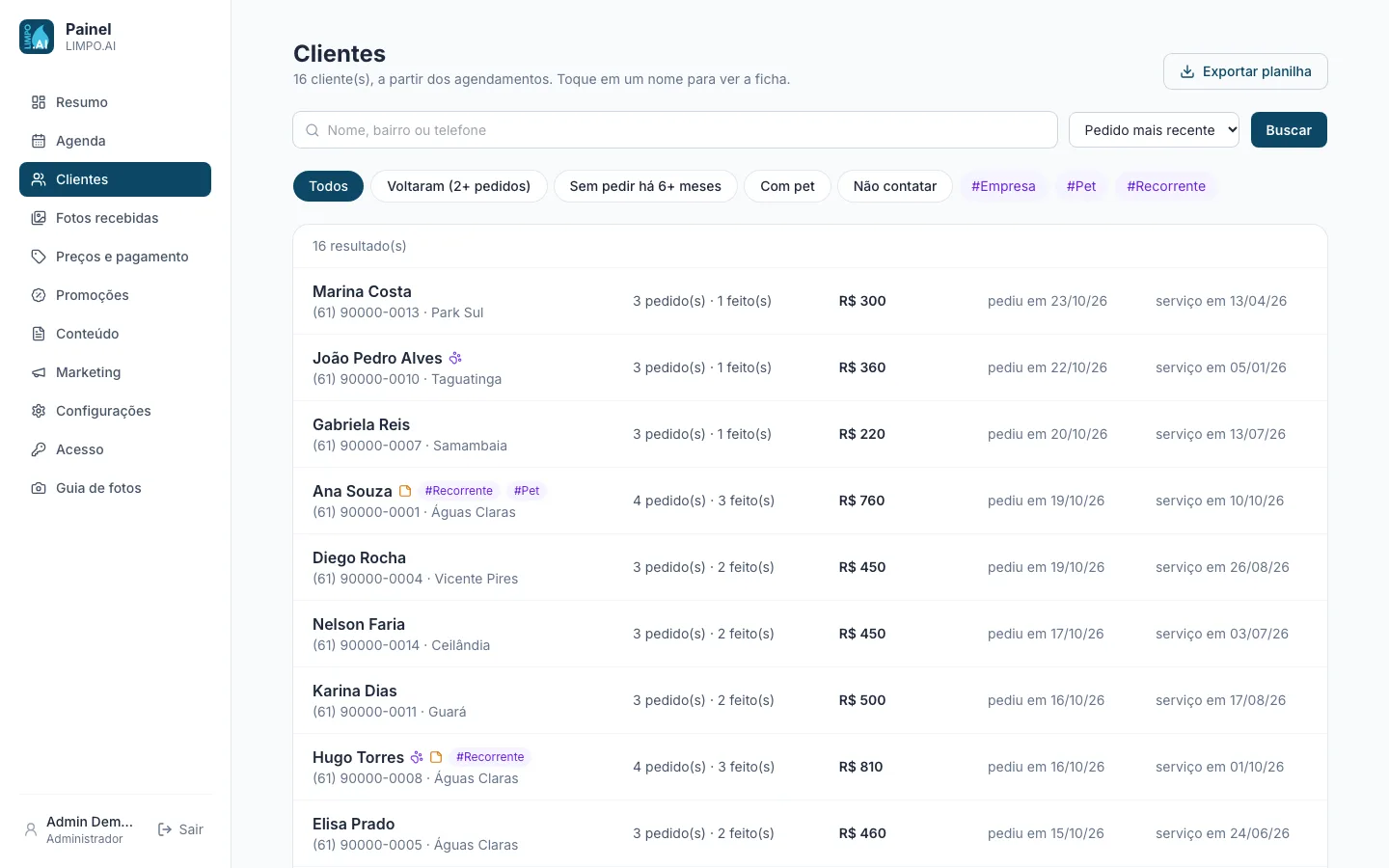Click the Nome, bairro ou telefone search field
This screenshot has height=868, width=1389.
pyautogui.click(x=675, y=130)
